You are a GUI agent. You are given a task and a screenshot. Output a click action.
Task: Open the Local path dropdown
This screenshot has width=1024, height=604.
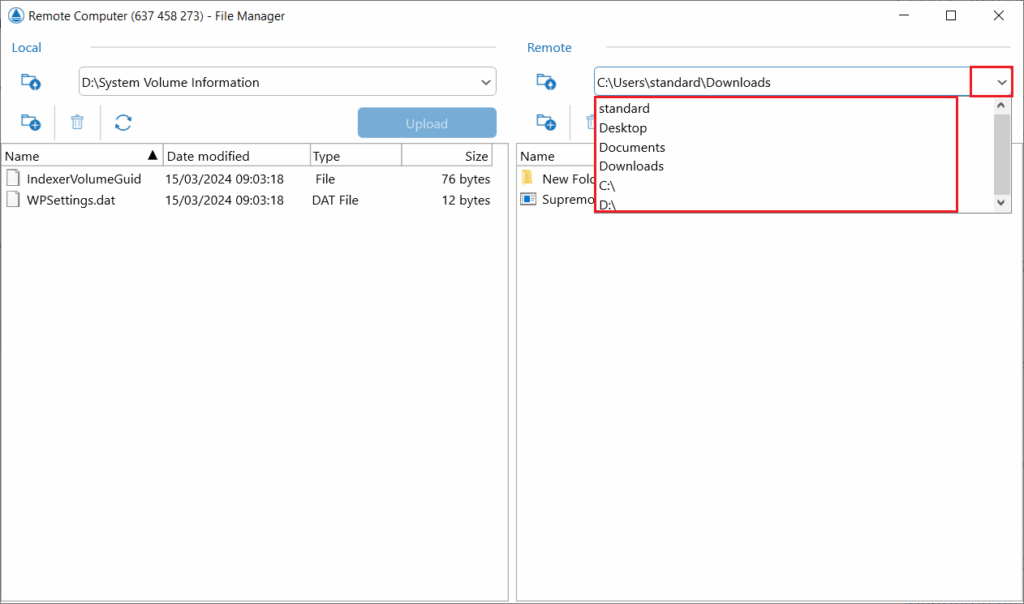tap(485, 82)
